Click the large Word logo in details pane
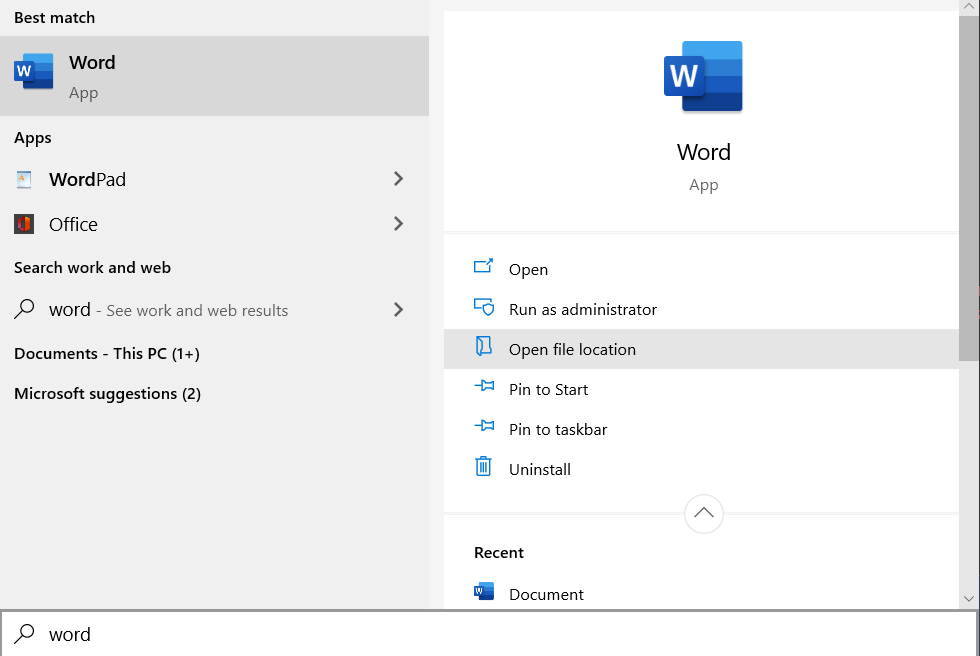Screen dimensions: 980x656 coord(703,76)
